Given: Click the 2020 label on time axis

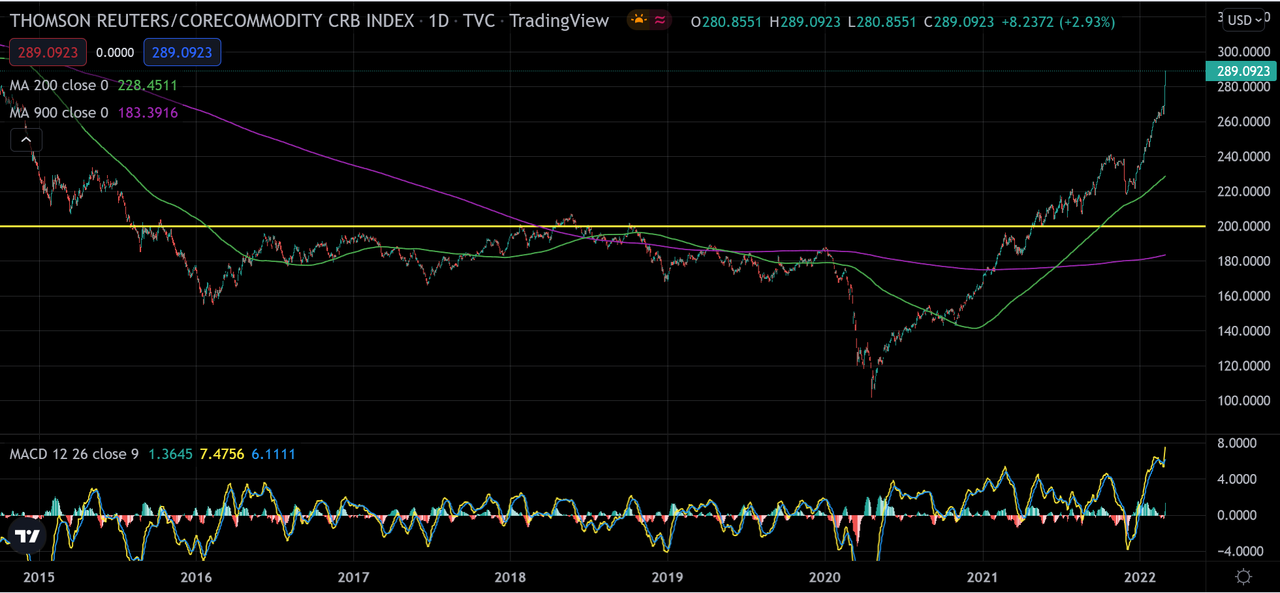Looking at the screenshot, I should [x=826, y=577].
